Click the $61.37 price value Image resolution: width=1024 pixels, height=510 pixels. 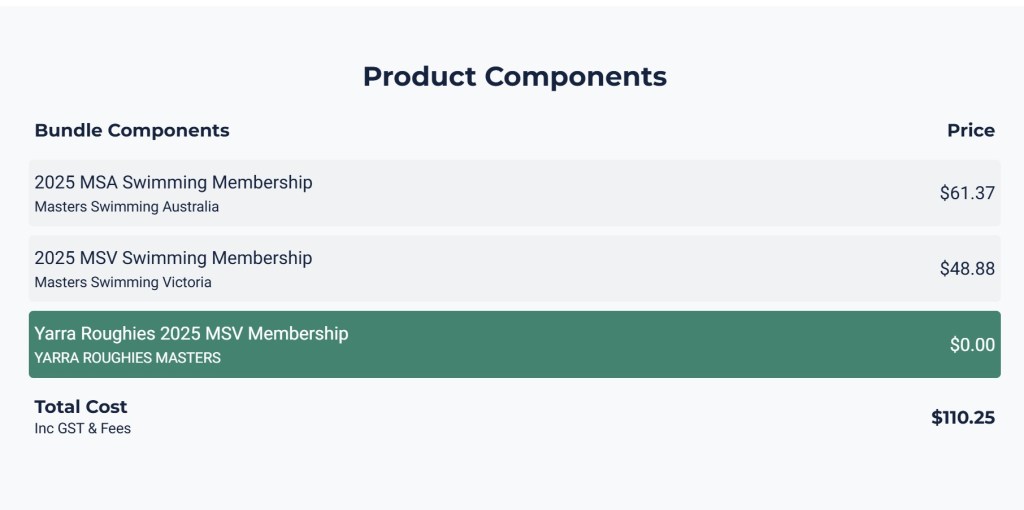point(966,193)
